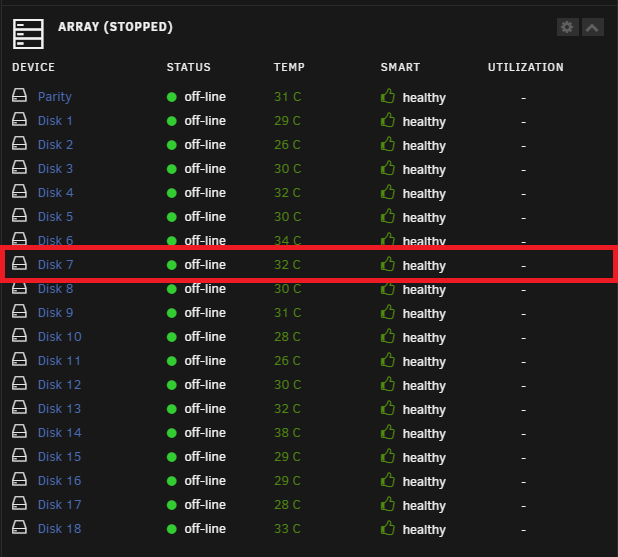618x557 pixels.
Task: Open the Disk 11 link
Action: pos(59,361)
